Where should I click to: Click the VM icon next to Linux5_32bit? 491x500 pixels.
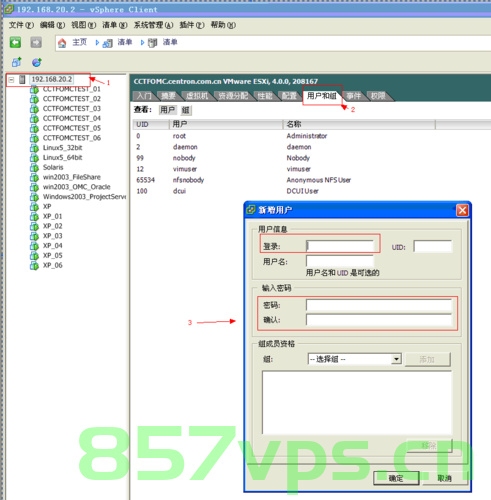click(x=34, y=148)
